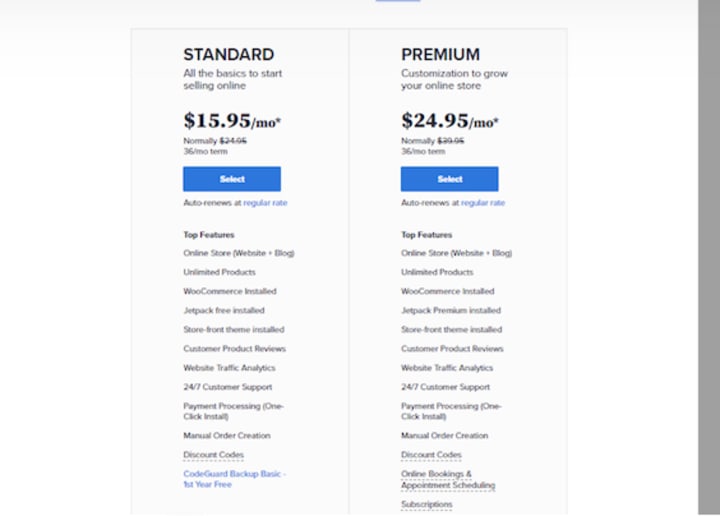Open regular rate link under Standard

point(265,203)
